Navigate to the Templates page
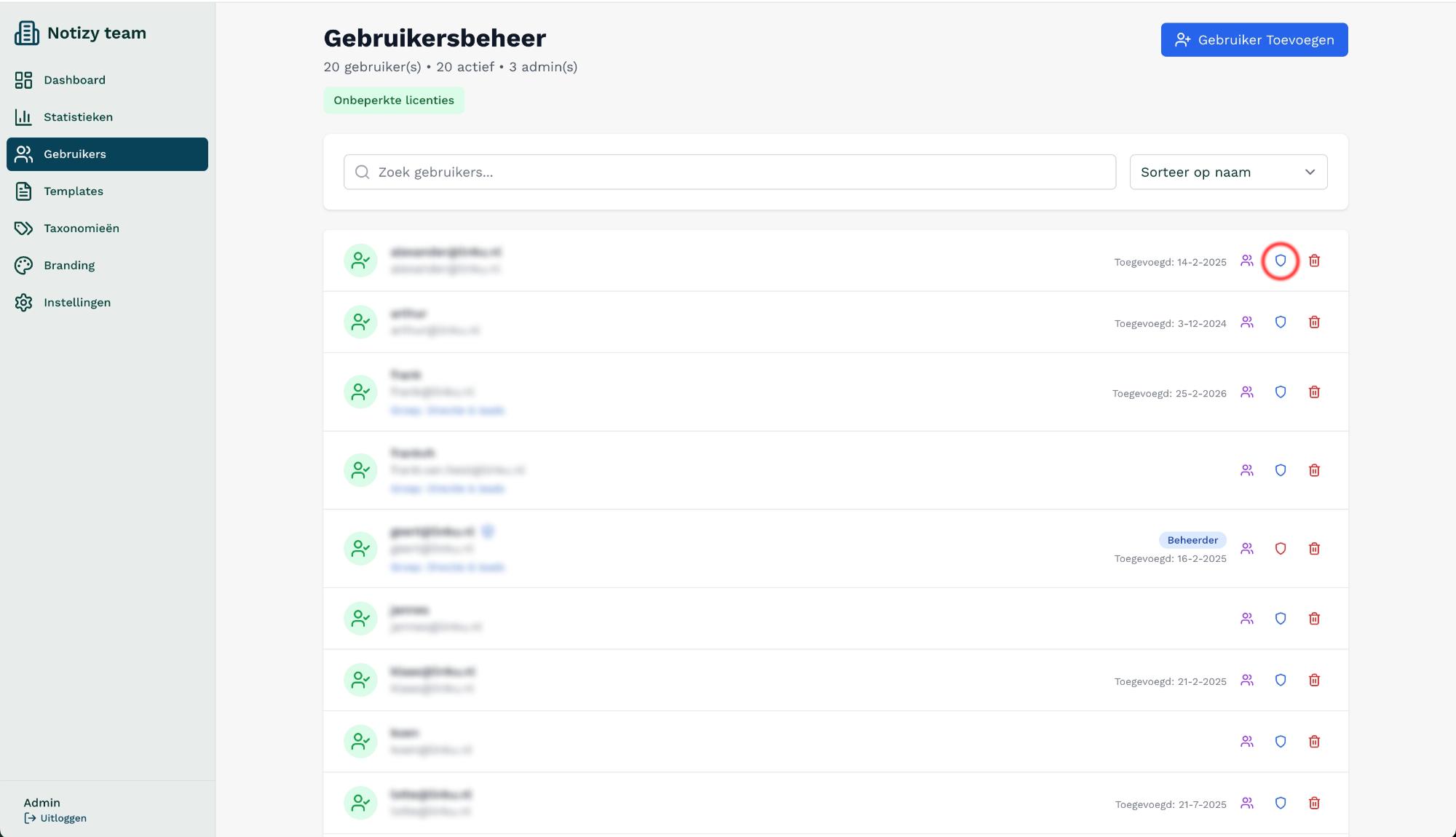 [73, 191]
